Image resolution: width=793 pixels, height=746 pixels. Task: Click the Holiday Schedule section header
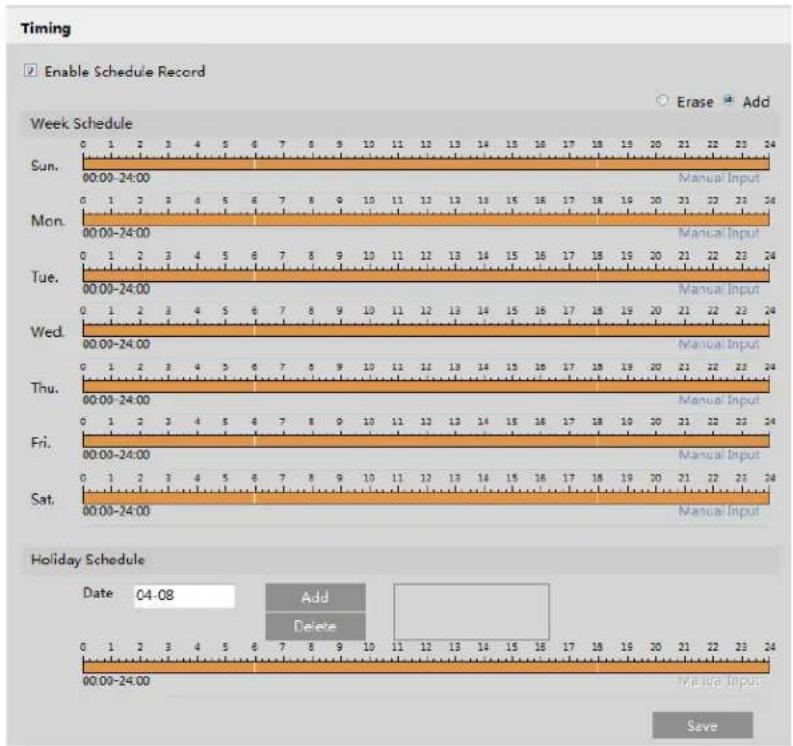pos(88,559)
